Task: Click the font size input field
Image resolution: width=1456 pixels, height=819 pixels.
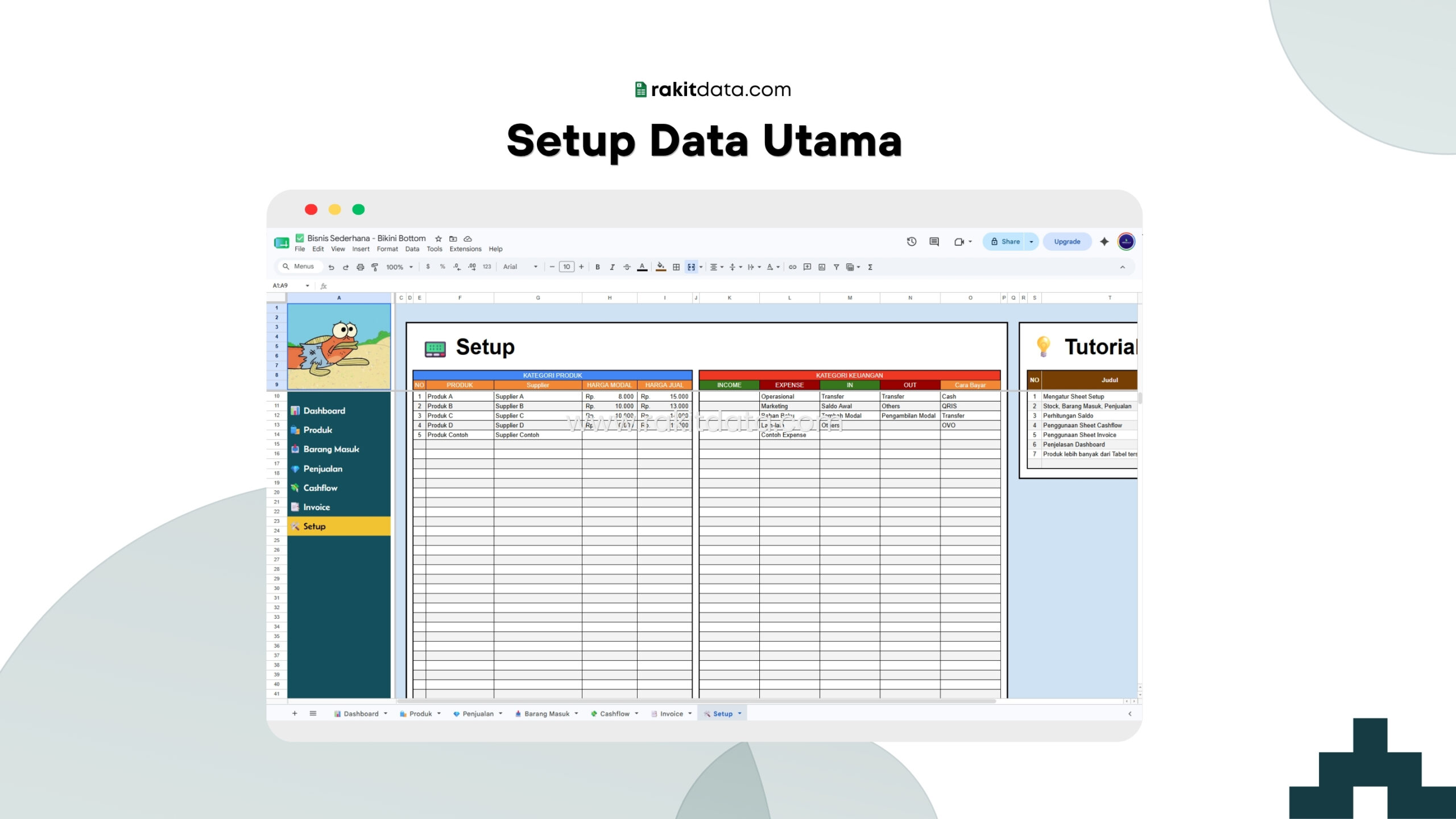Action: (566, 267)
